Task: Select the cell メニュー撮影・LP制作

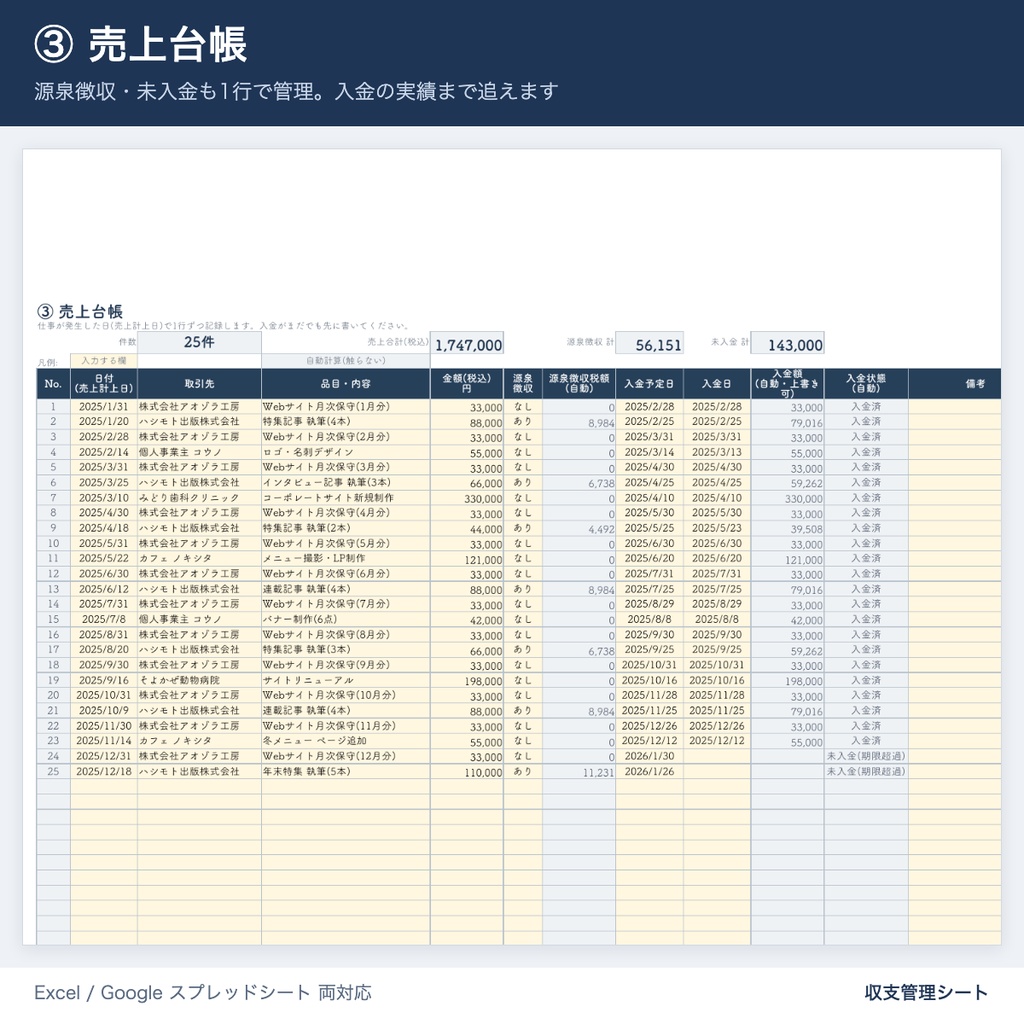Action: [345, 558]
